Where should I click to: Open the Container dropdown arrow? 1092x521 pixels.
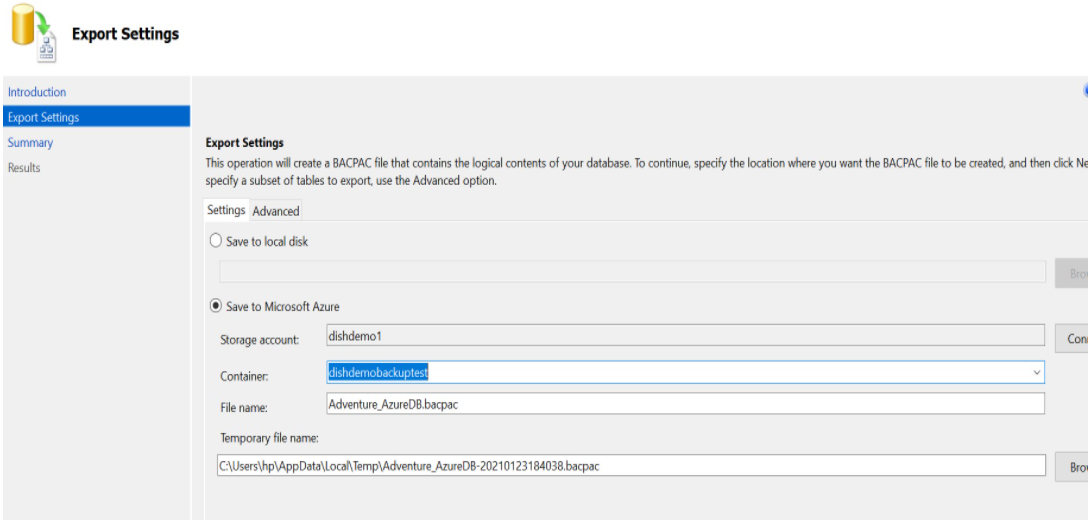pos(1036,373)
